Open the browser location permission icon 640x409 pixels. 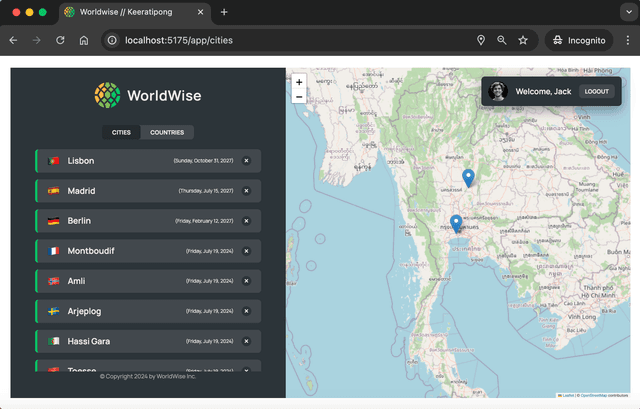pyautogui.click(x=480, y=40)
